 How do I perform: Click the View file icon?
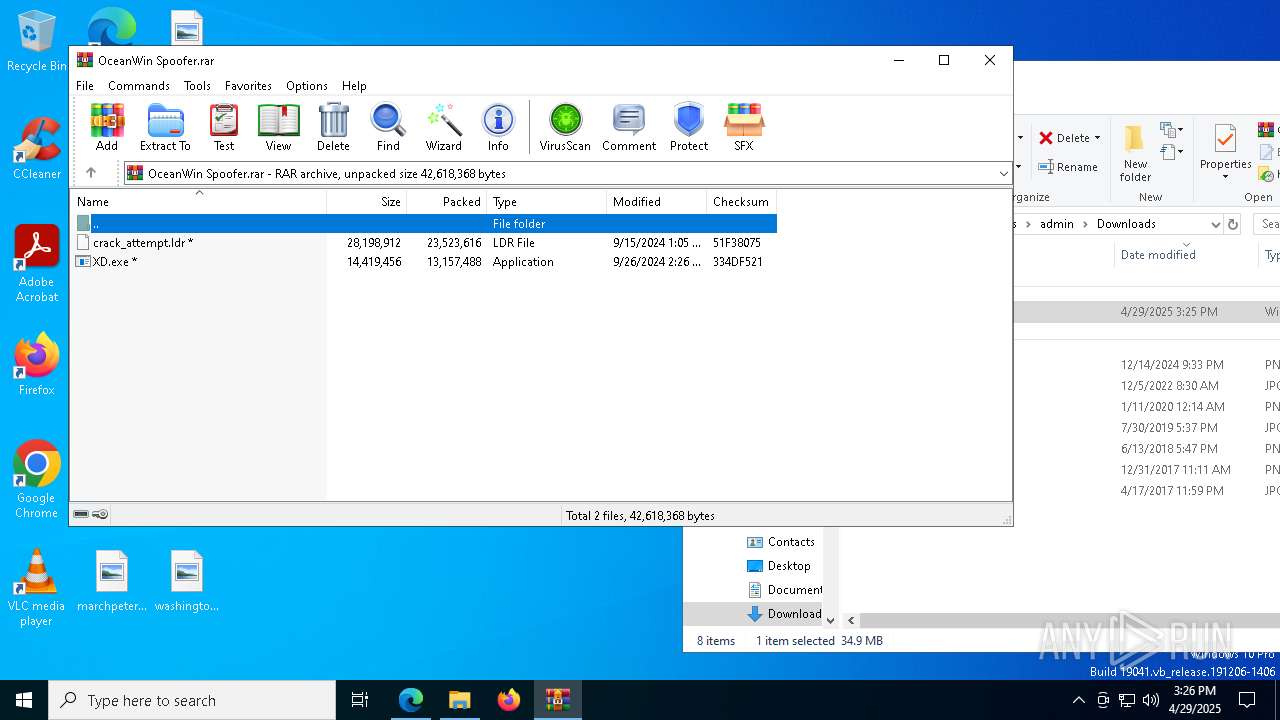click(278, 127)
